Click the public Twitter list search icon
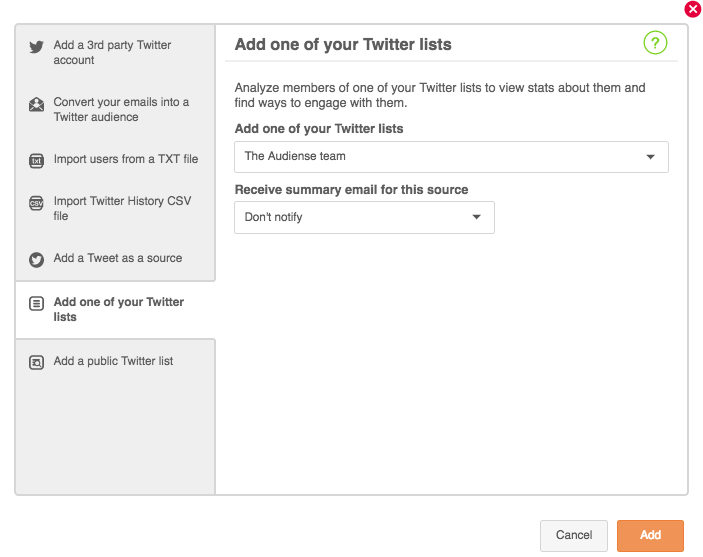 coord(36,362)
